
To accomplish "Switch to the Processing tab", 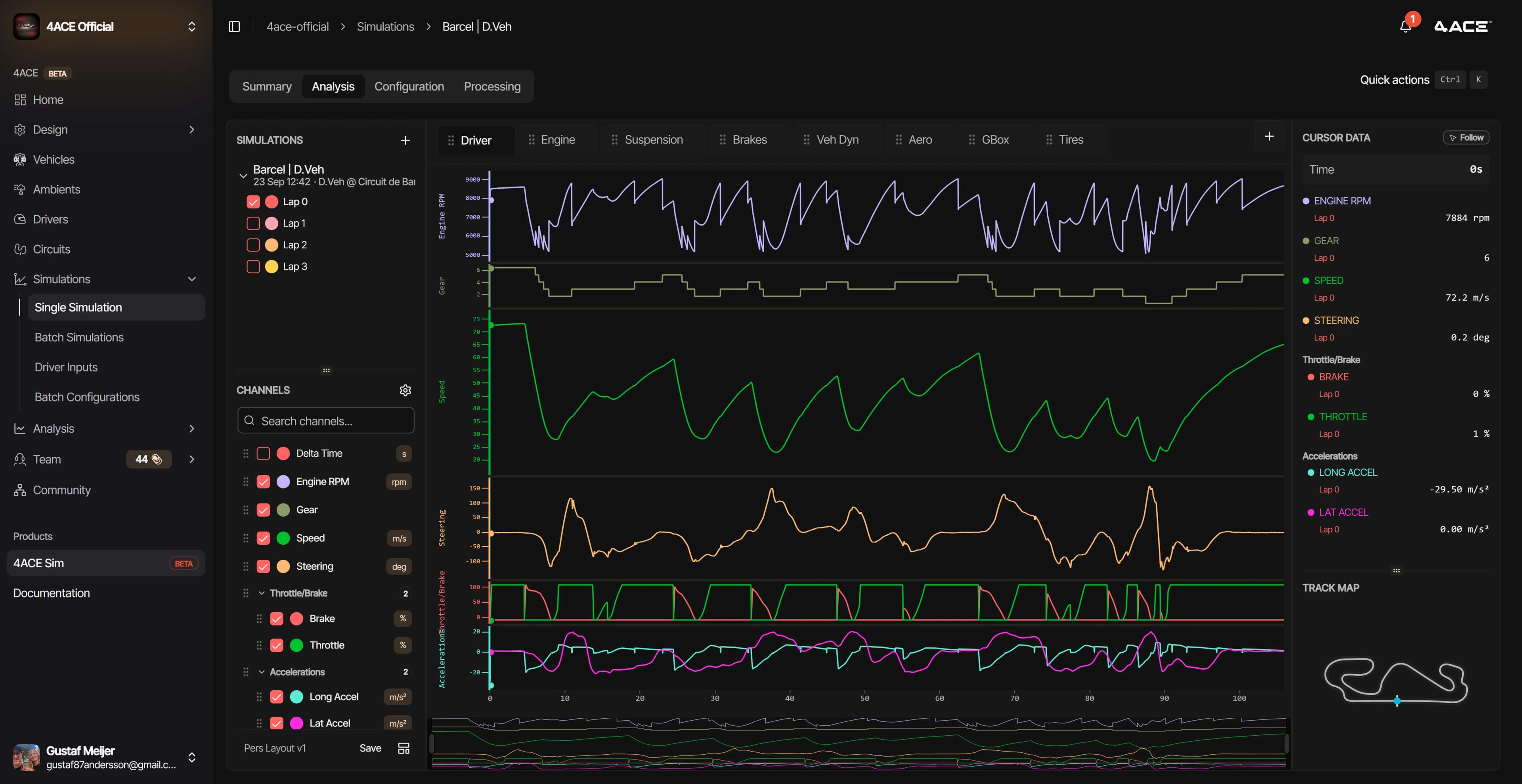I will [x=492, y=86].
